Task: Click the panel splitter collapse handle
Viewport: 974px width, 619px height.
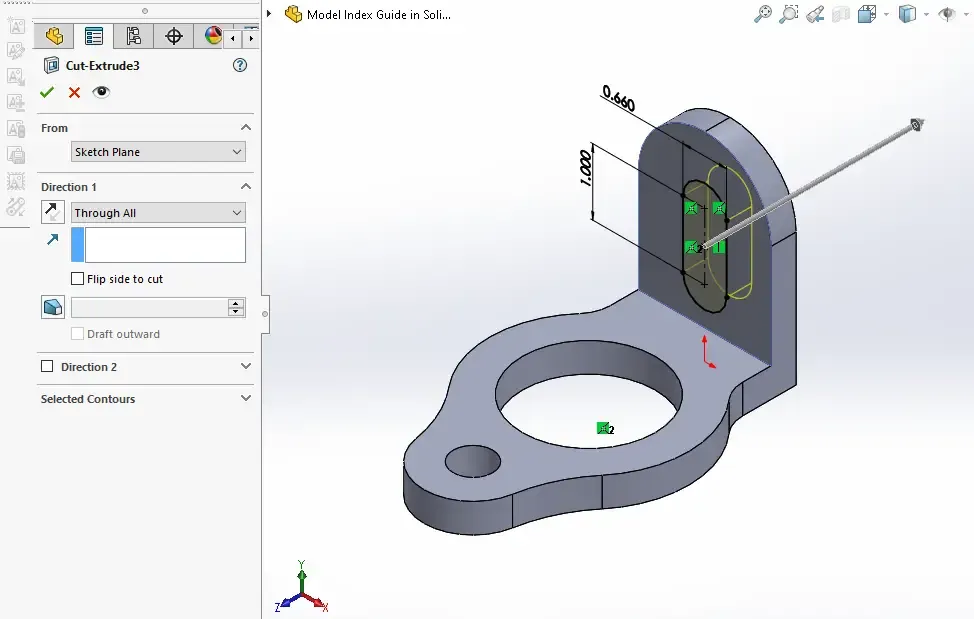Action: (265, 314)
